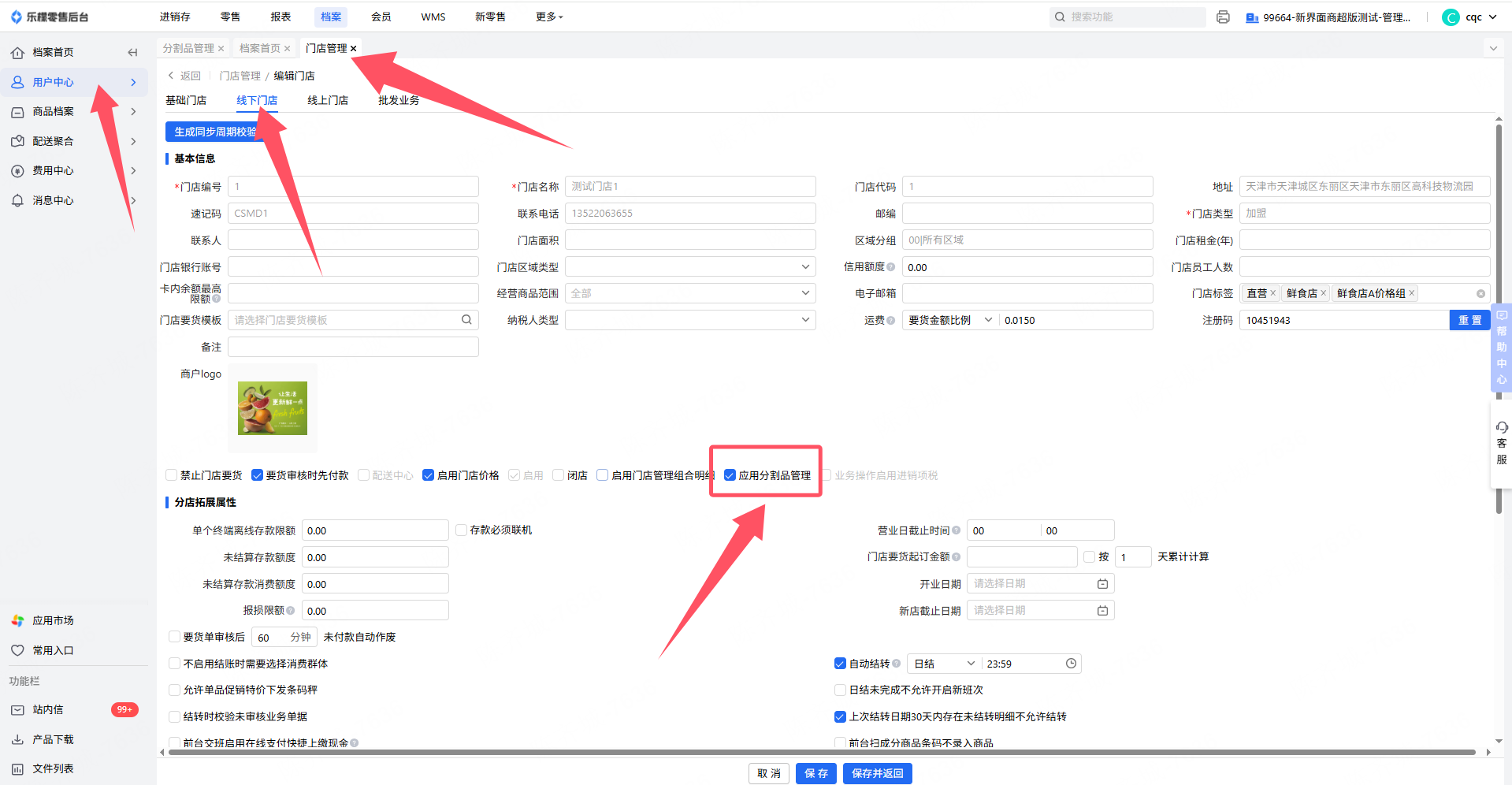The height and width of the screenshot is (785, 1512).
Task: Open 运费 要货金额比例 dropdown
Action: (x=950, y=320)
